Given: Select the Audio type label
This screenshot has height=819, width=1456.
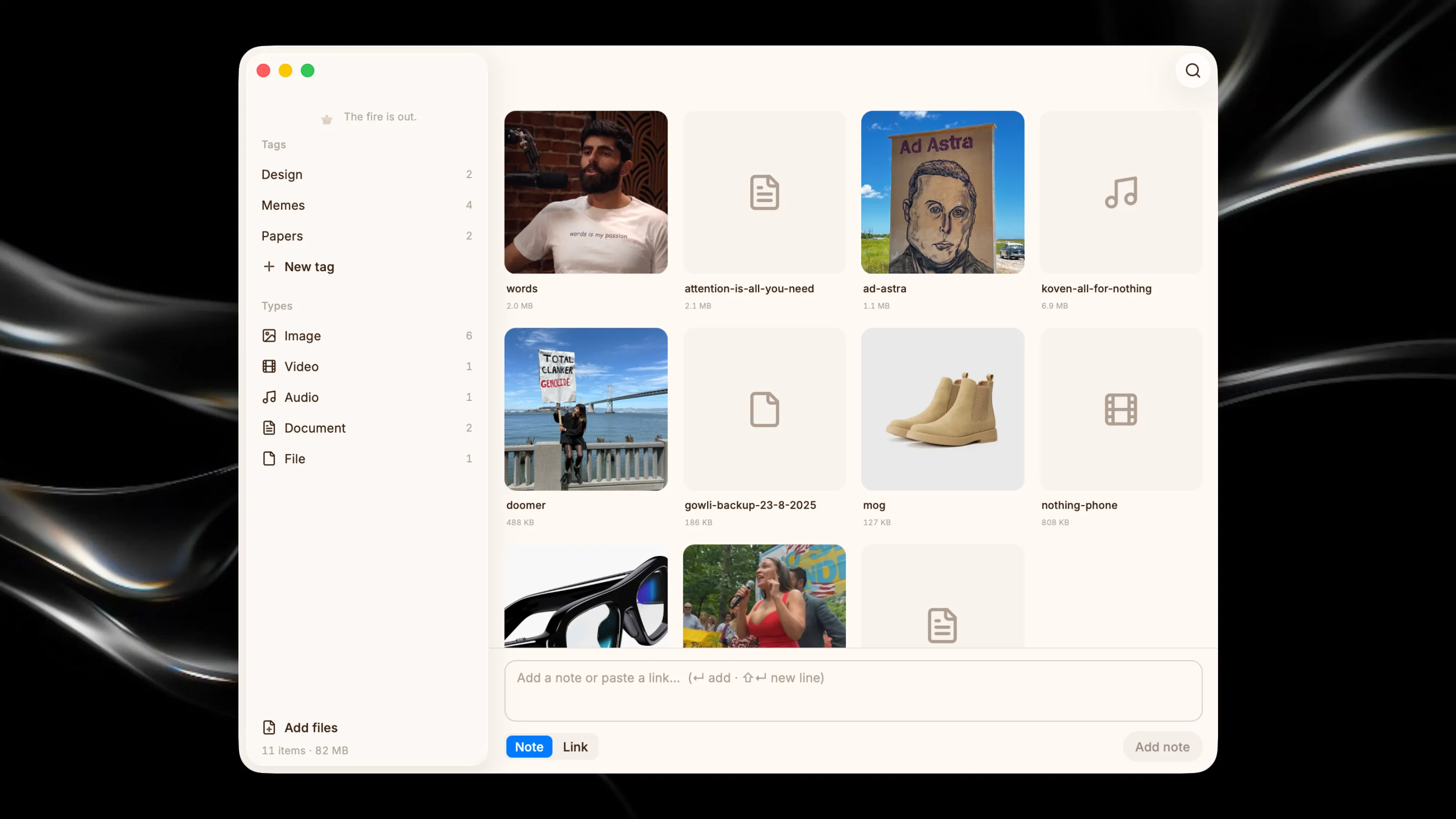Looking at the screenshot, I should (301, 397).
